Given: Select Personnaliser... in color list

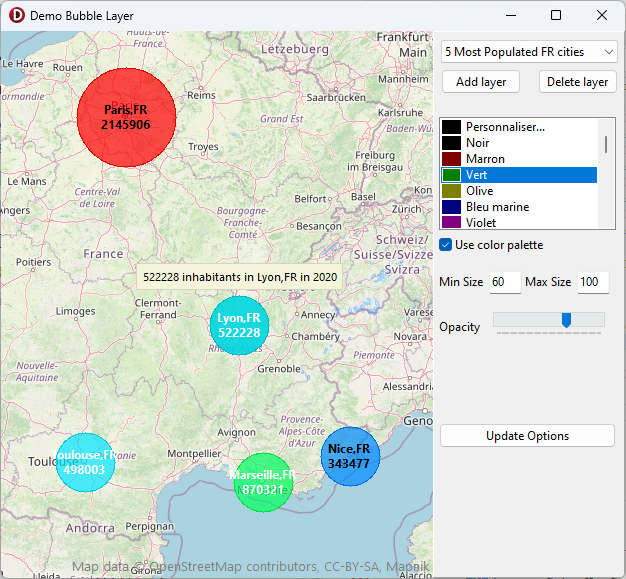Looking at the screenshot, I should [x=505, y=127].
